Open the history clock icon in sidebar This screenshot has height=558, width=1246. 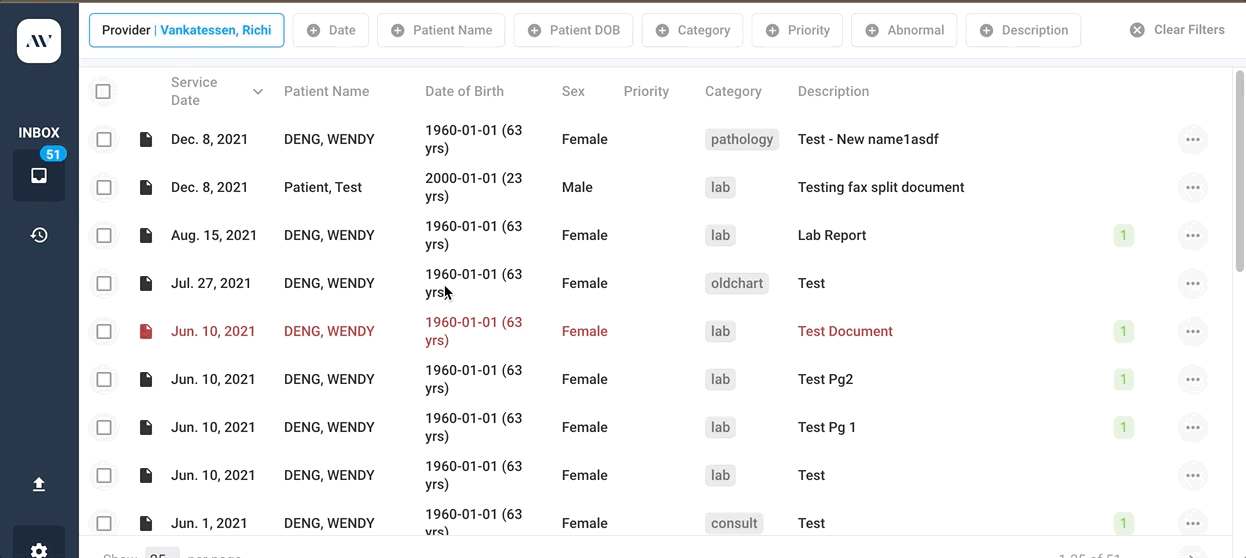39,235
